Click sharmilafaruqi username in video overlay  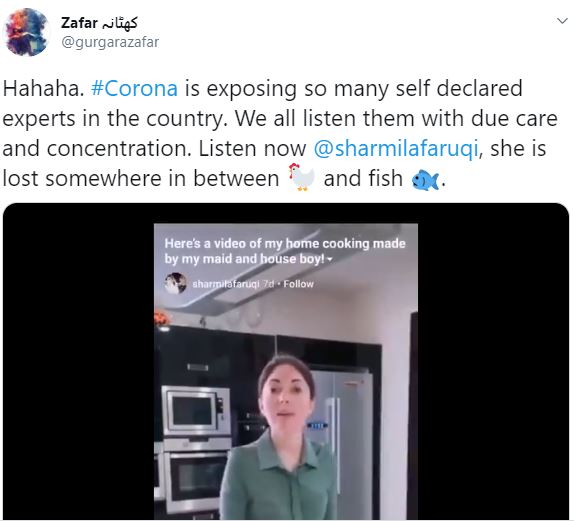coord(226,284)
